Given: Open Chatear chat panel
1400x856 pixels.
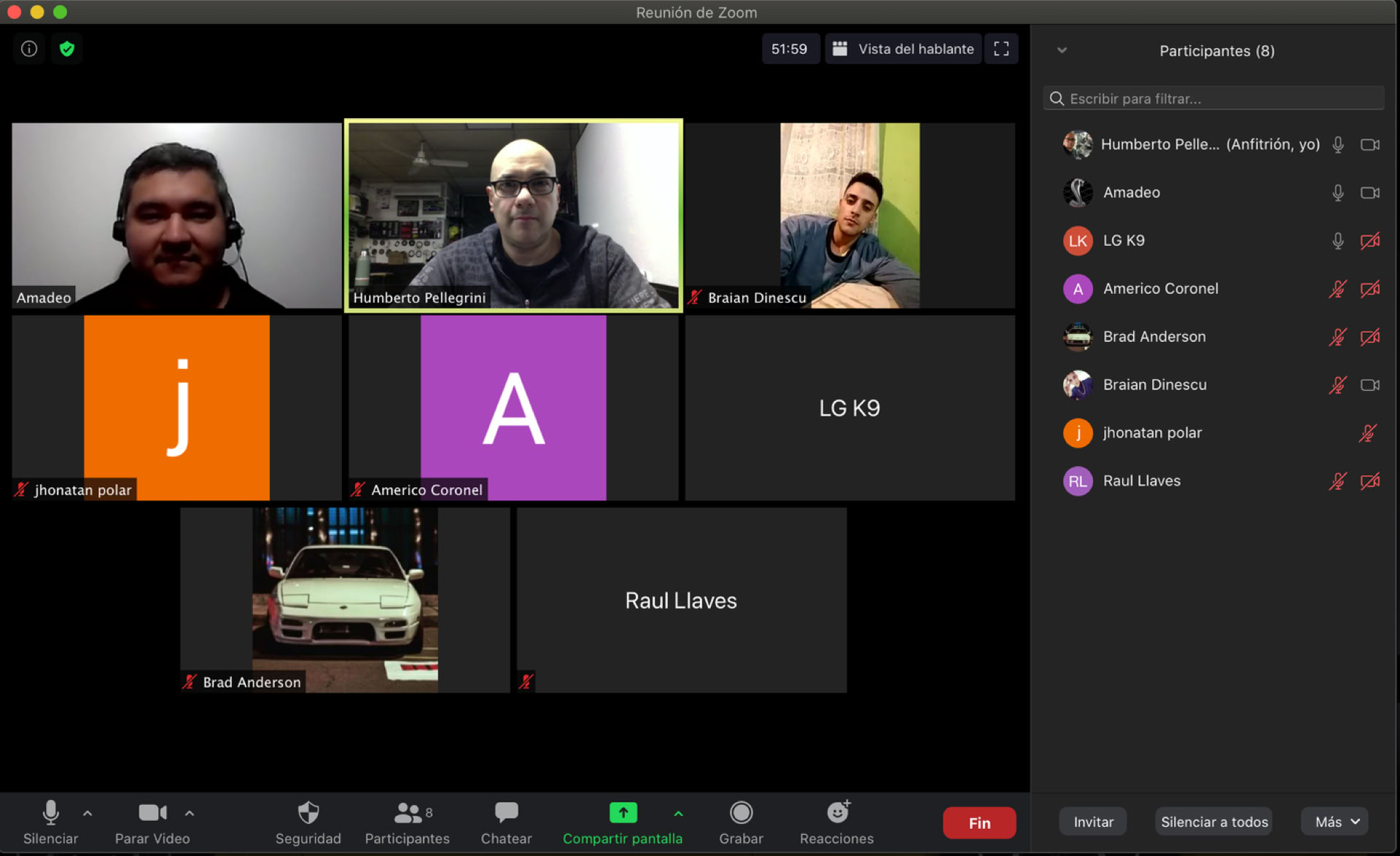Looking at the screenshot, I should coord(506,822).
